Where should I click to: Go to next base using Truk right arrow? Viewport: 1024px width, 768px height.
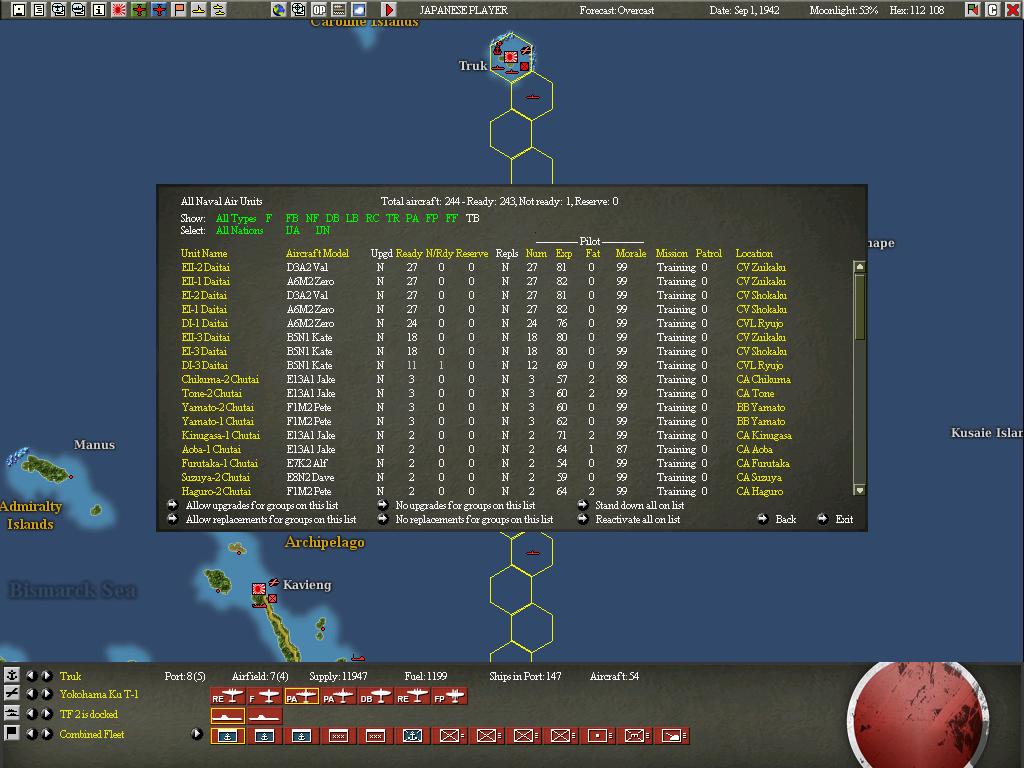coord(47,675)
